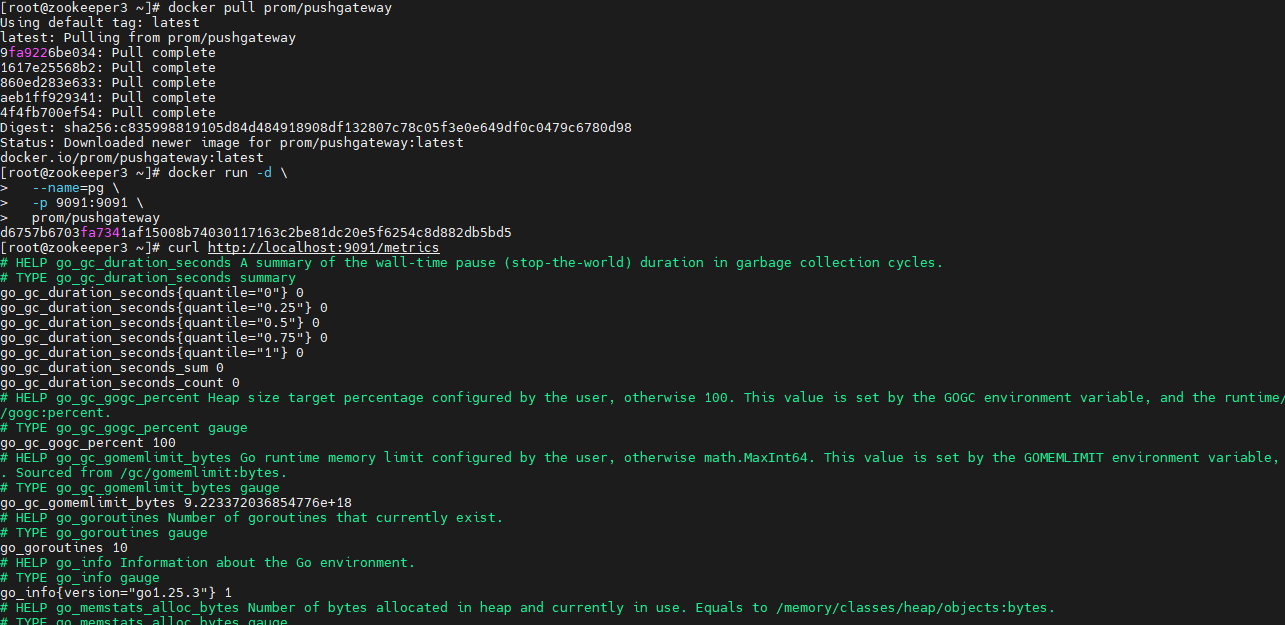
Task: Click the quantile="0.5" metric line
Action: point(159,323)
